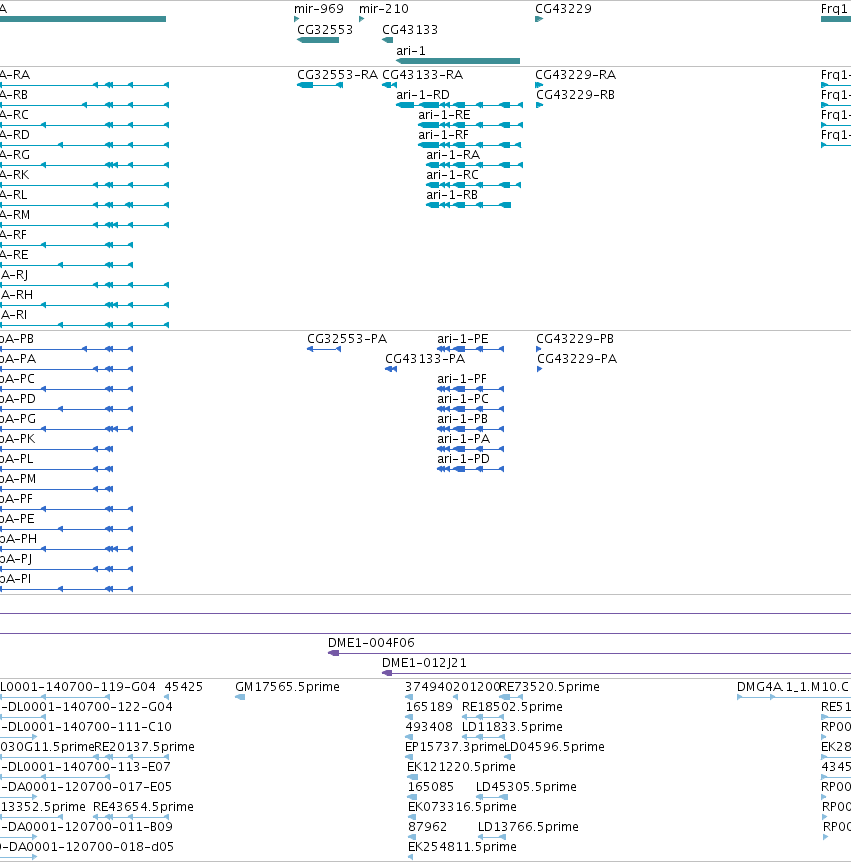The width and height of the screenshot is (851, 862).
Task: Select protein label ending in PM
Action: coord(18,479)
